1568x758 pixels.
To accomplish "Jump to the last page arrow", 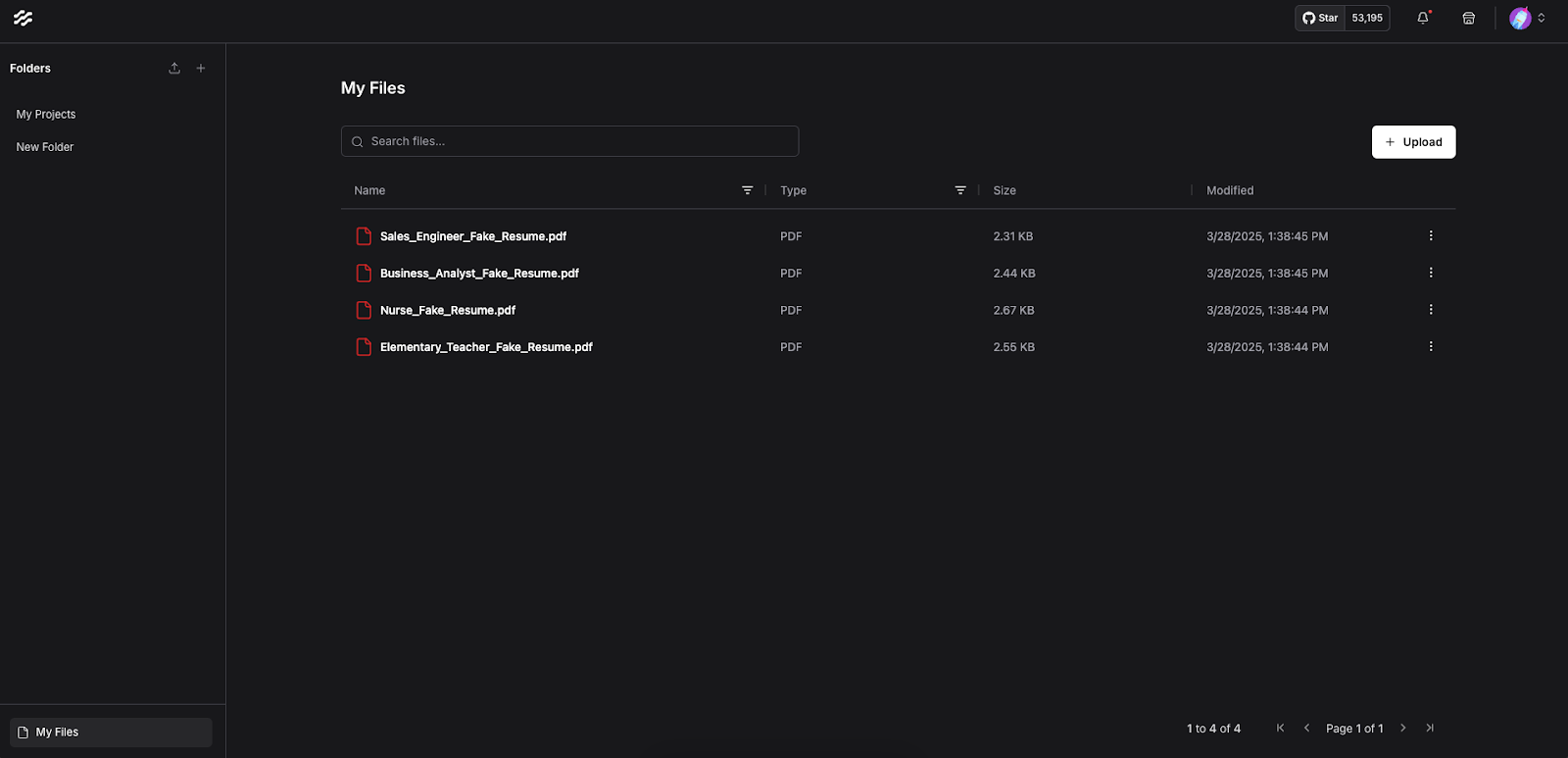I will [1430, 728].
